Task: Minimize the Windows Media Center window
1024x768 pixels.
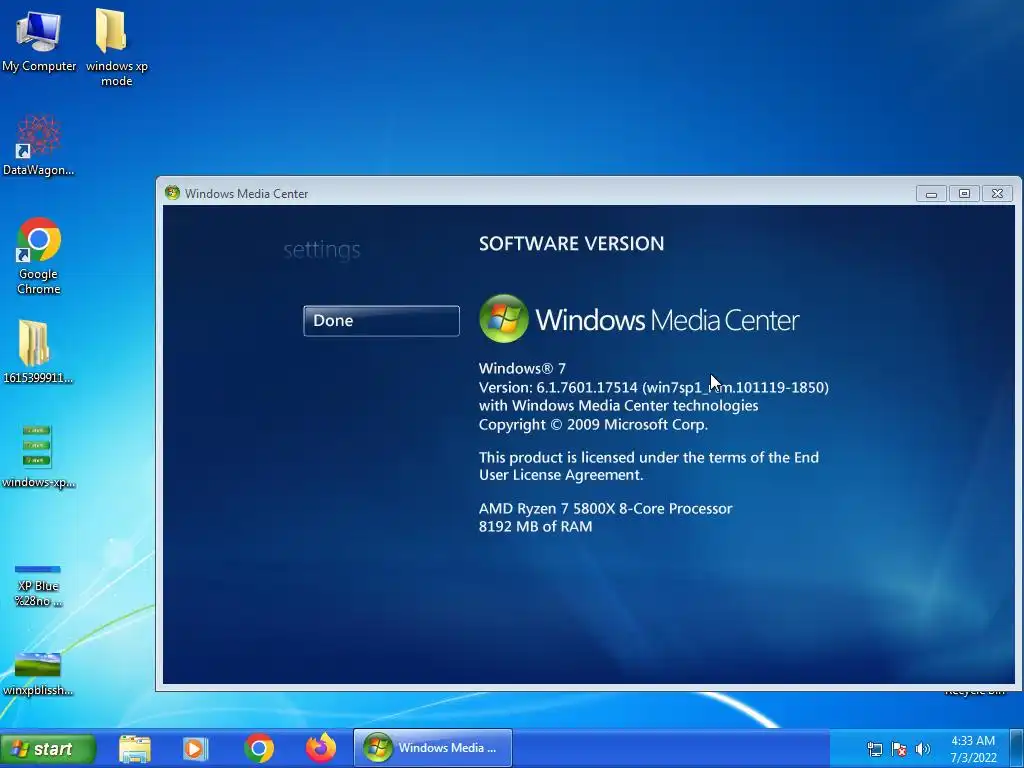Action: (931, 193)
